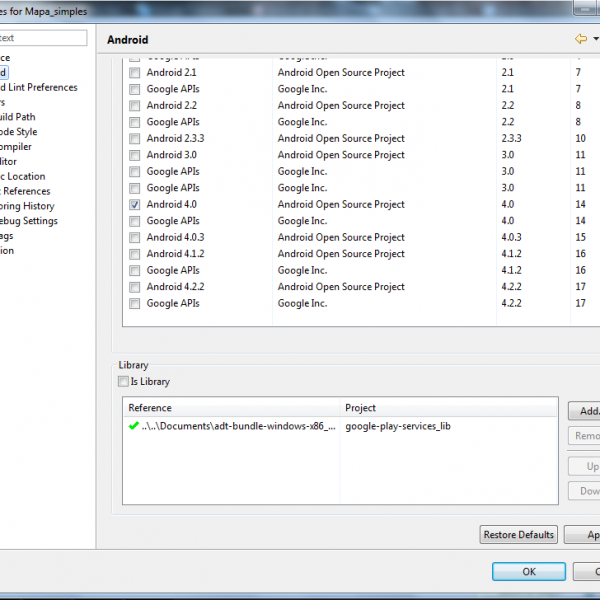Select Build Path in the left tree
600x600 pixels.
coord(18,117)
